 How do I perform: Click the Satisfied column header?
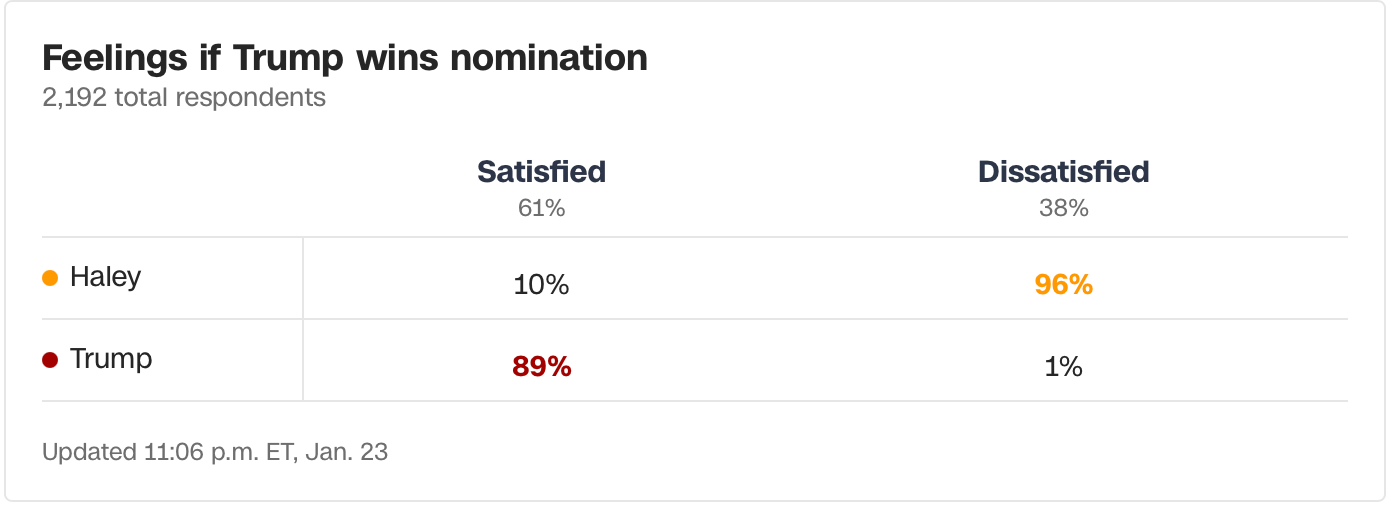point(541,171)
